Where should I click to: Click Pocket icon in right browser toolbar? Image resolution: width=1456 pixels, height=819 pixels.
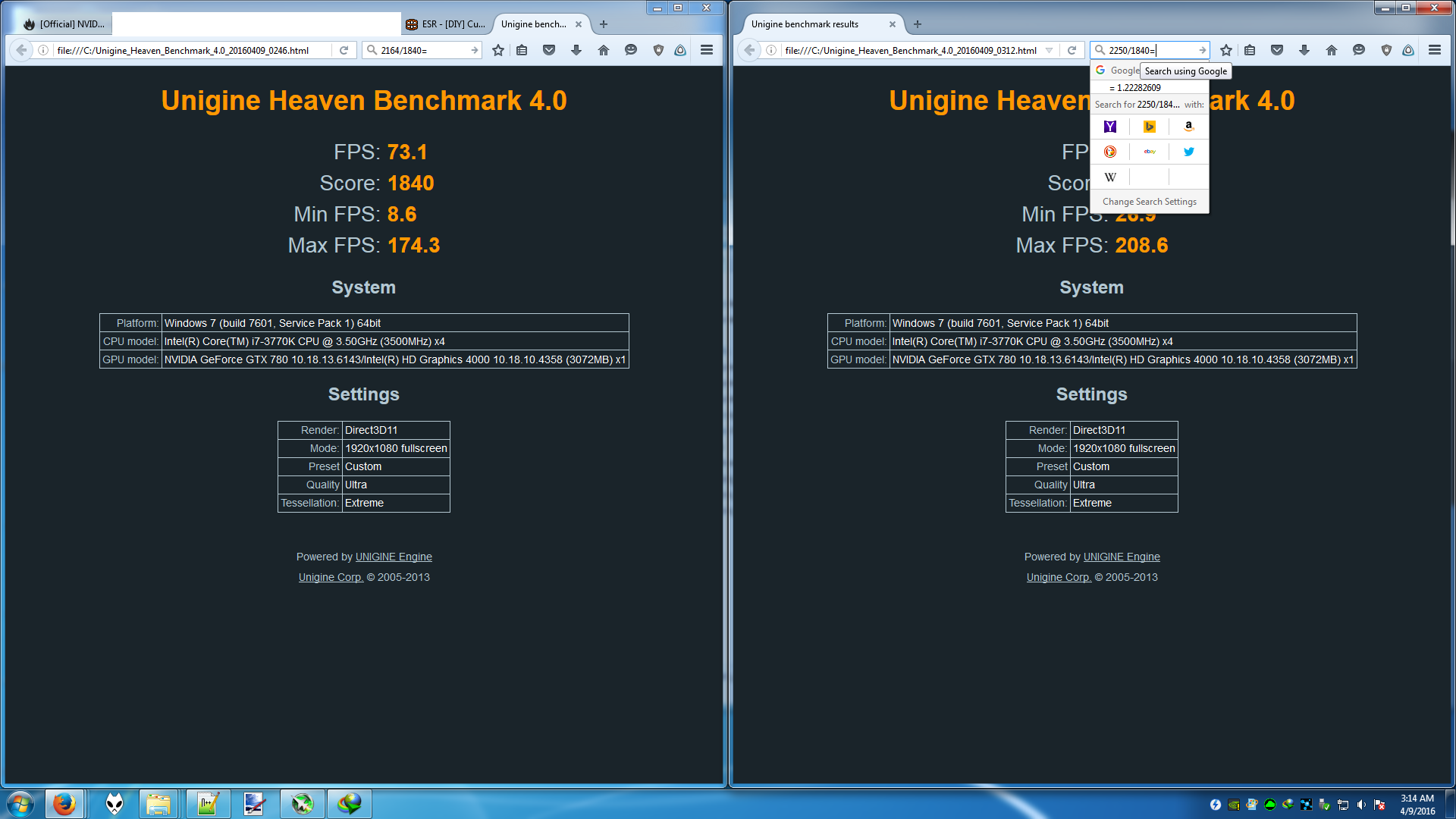click(1277, 50)
